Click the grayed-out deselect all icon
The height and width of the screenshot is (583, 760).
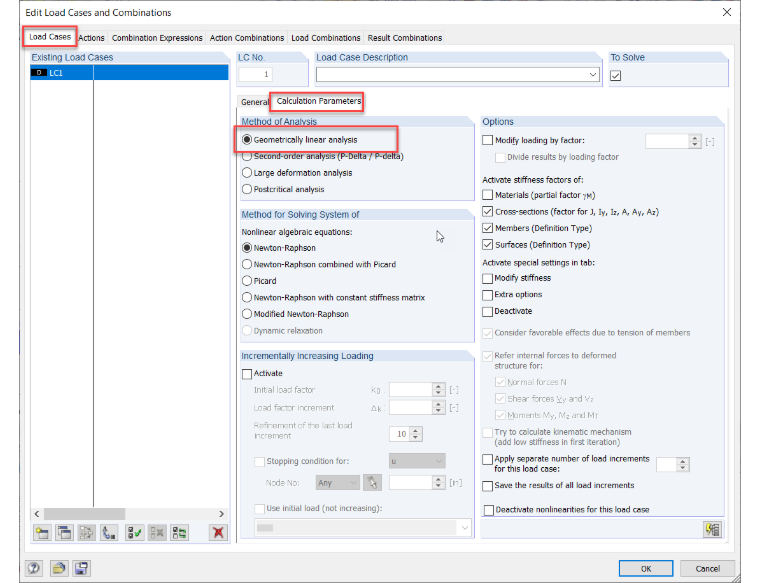coord(157,533)
